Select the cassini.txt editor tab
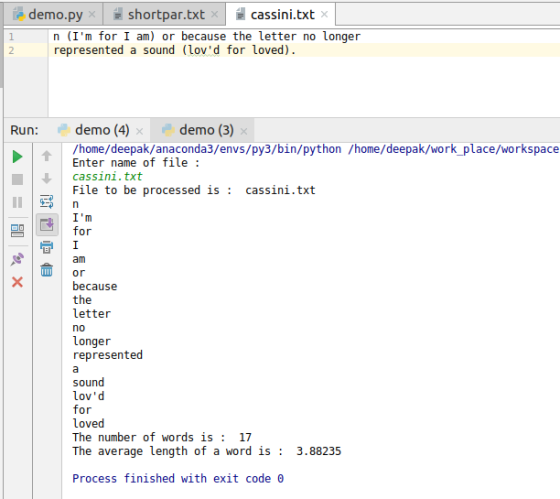 click(281, 15)
